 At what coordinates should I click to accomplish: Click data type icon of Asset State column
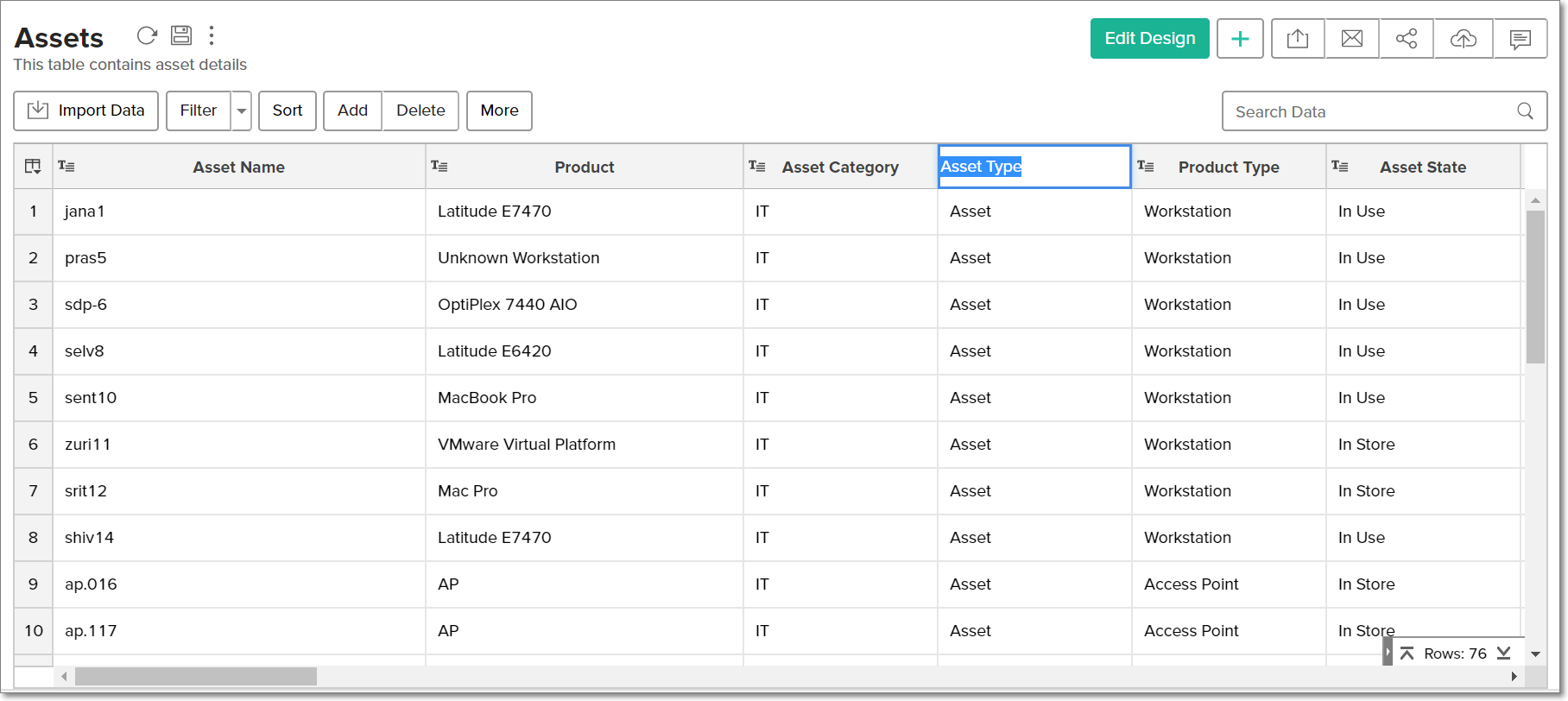tap(1340, 166)
